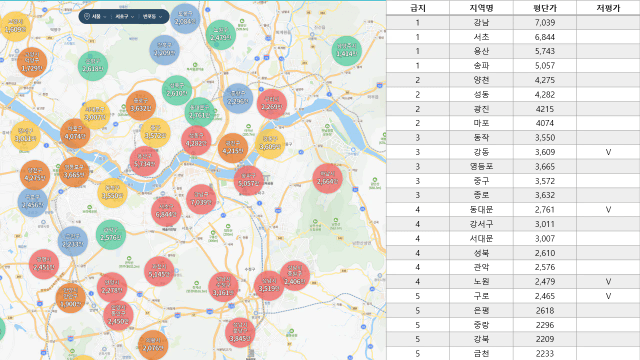This screenshot has width=640, height=360.
Task: Click the 2618 price cell for 은평
Action: (x=544, y=310)
